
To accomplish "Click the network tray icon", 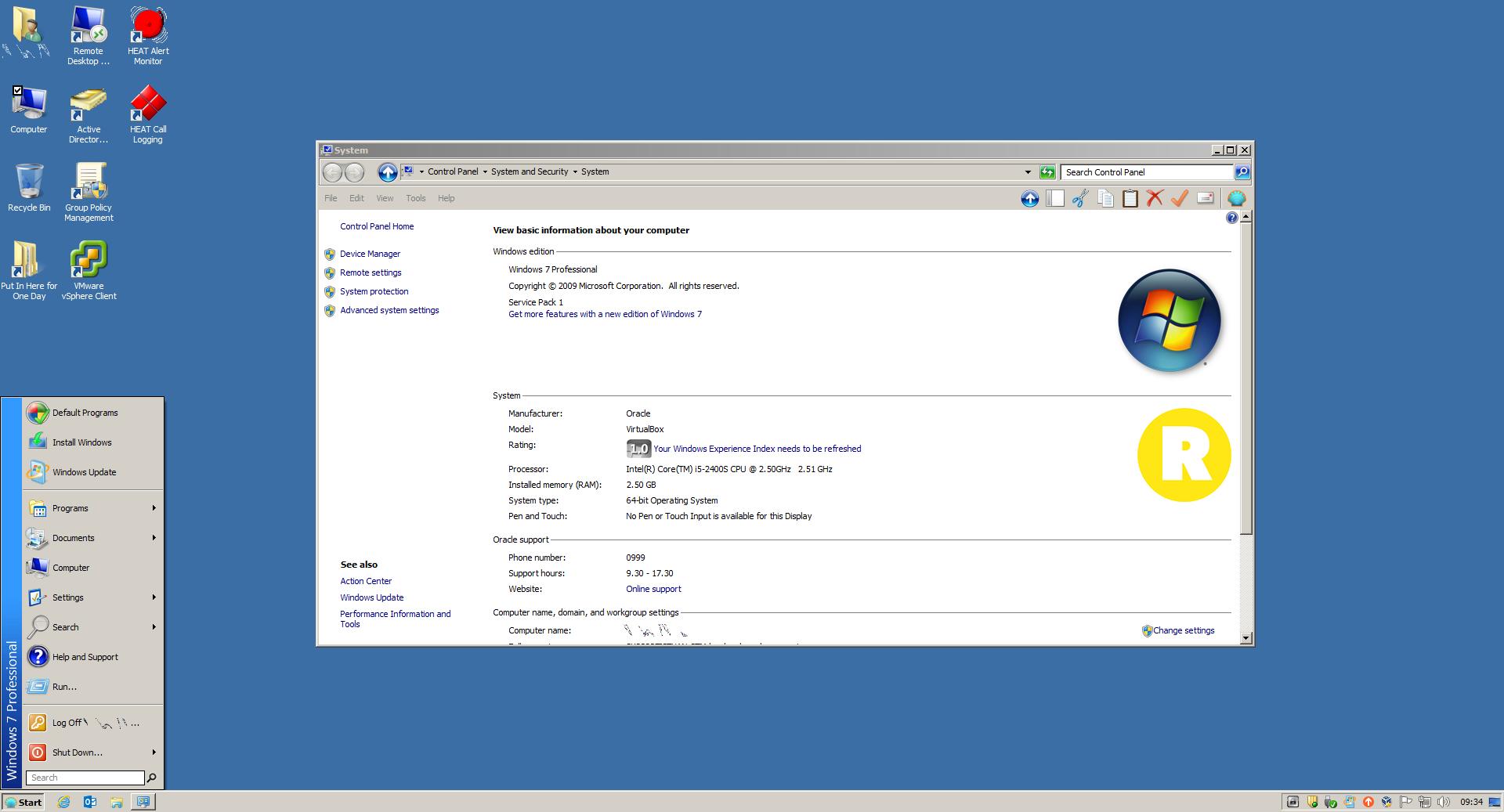I will tap(1424, 802).
